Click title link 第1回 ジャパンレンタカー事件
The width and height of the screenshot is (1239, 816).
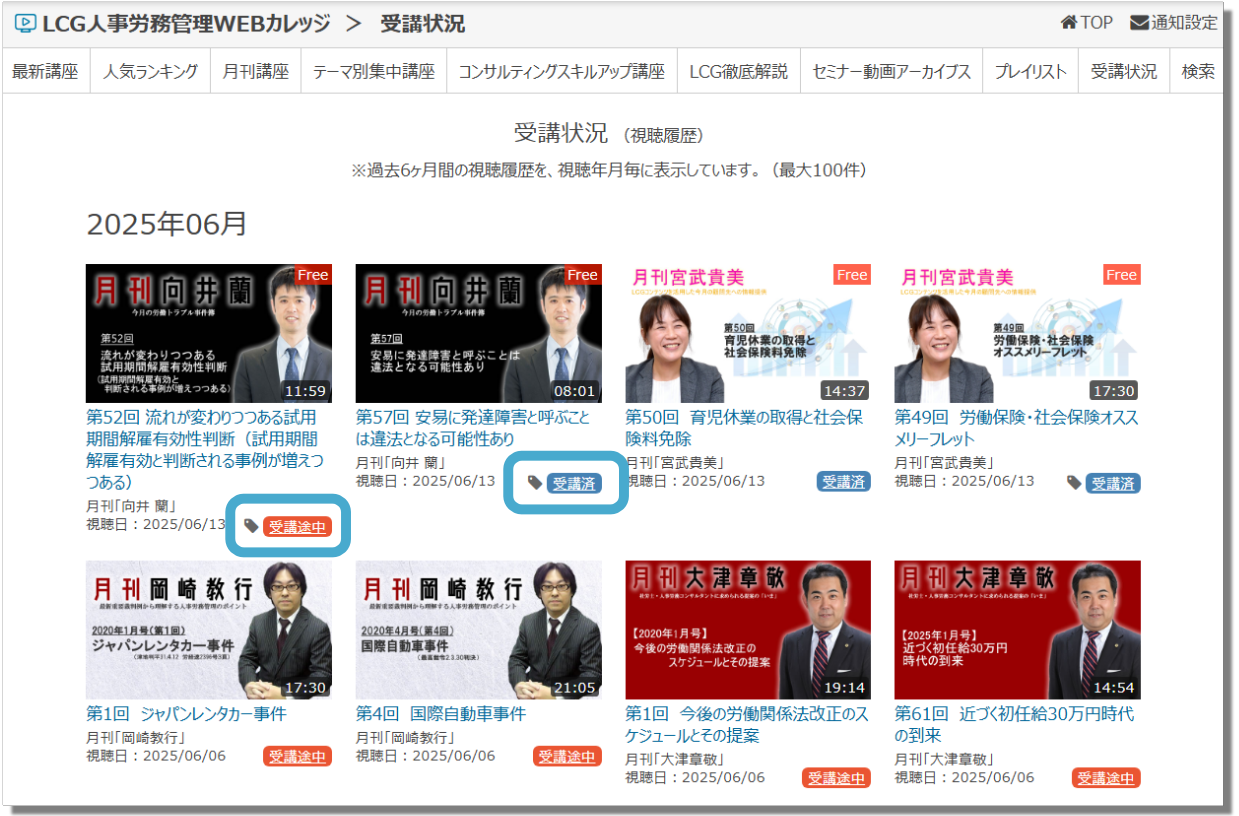pyautogui.click(x=186, y=714)
